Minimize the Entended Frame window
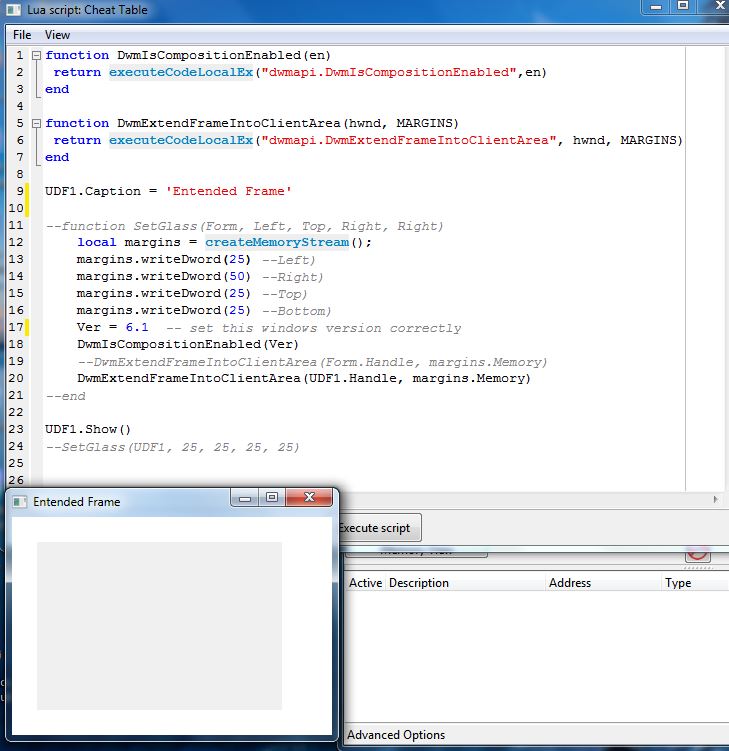This screenshot has width=729, height=751. (x=245, y=497)
